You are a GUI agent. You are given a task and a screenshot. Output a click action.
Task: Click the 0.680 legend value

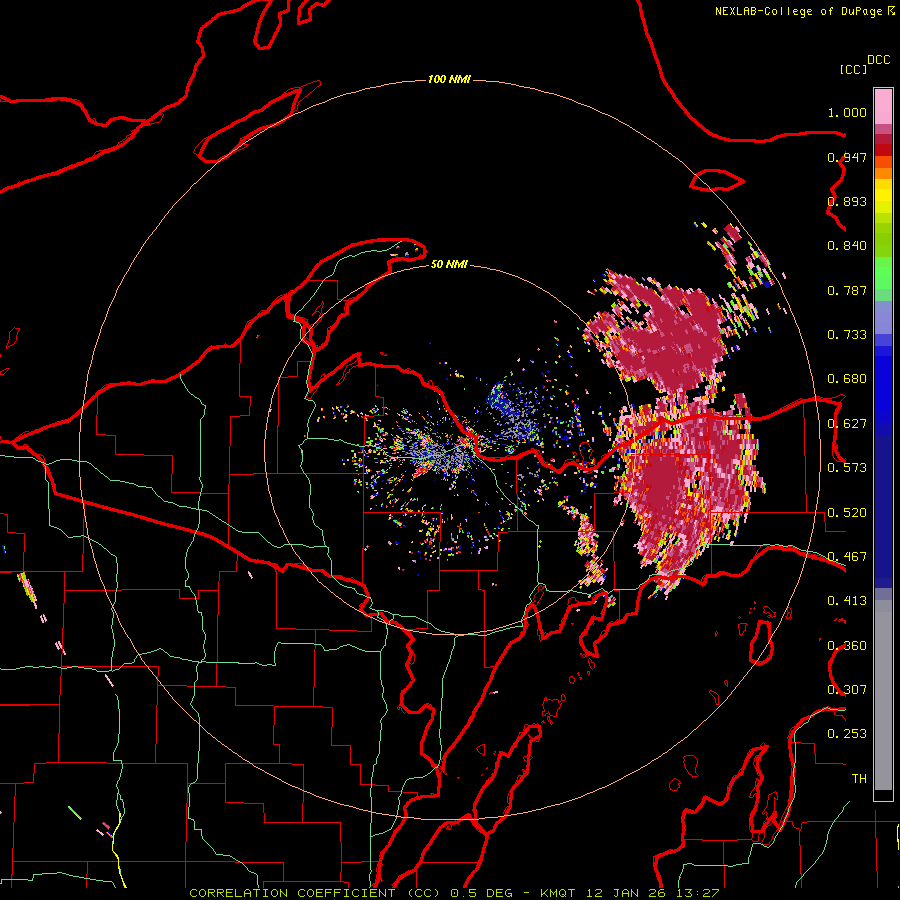(x=847, y=379)
